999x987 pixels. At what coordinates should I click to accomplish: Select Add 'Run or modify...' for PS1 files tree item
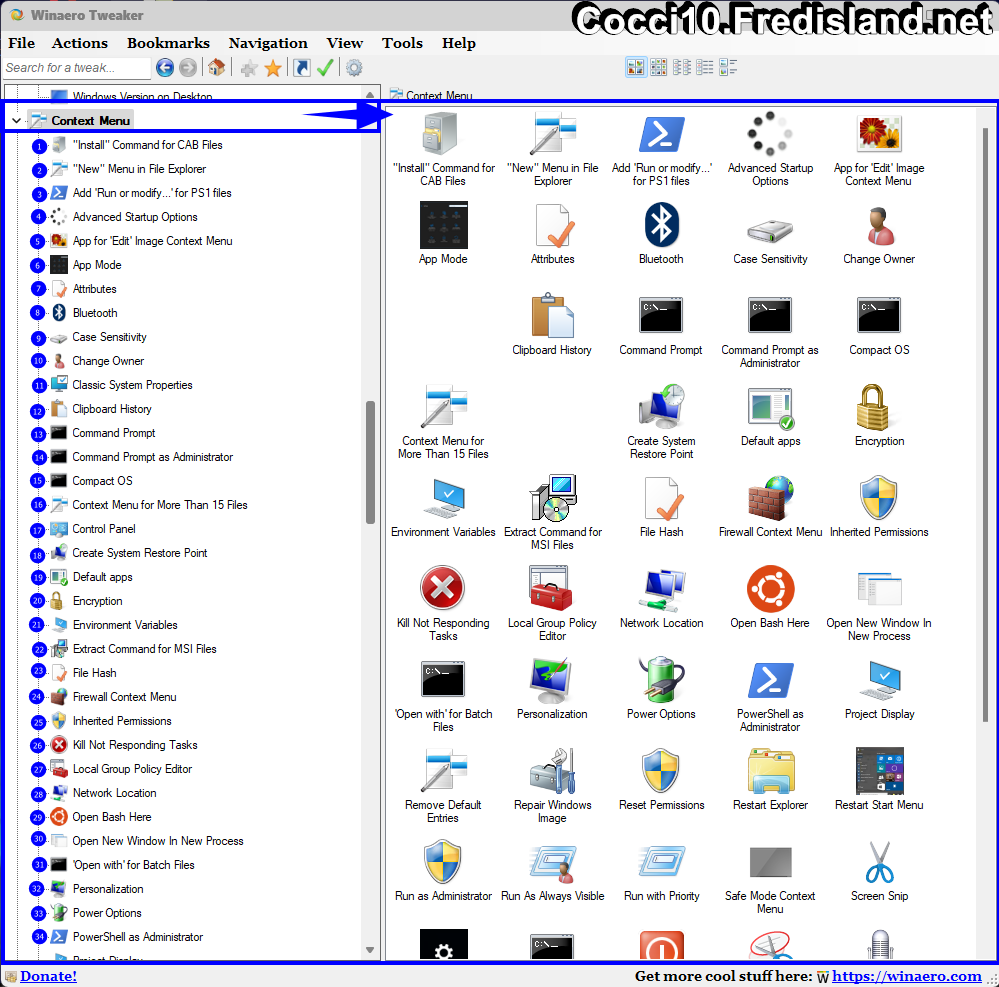pos(152,193)
